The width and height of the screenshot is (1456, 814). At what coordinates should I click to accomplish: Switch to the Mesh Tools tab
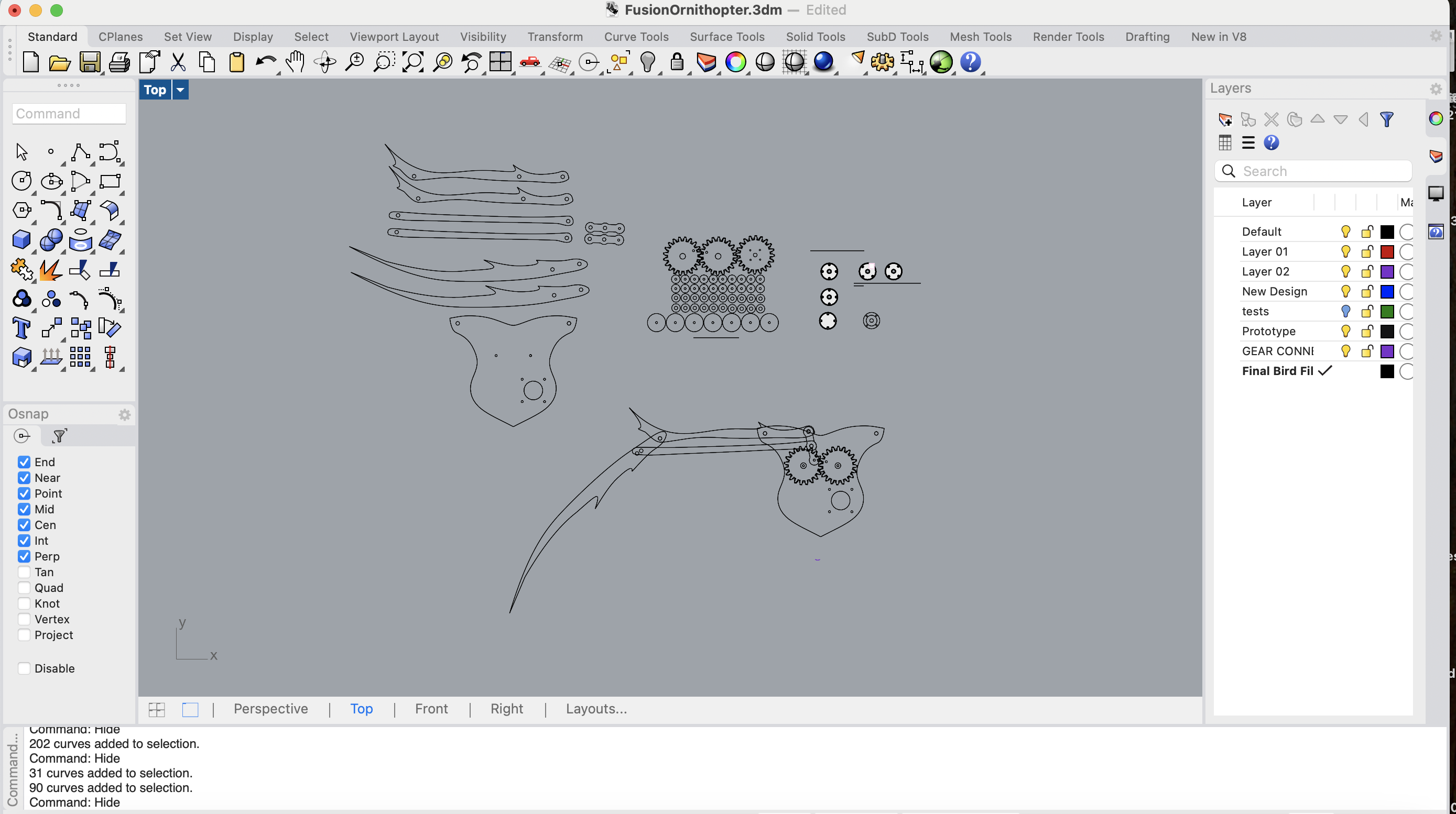(981, 37)
